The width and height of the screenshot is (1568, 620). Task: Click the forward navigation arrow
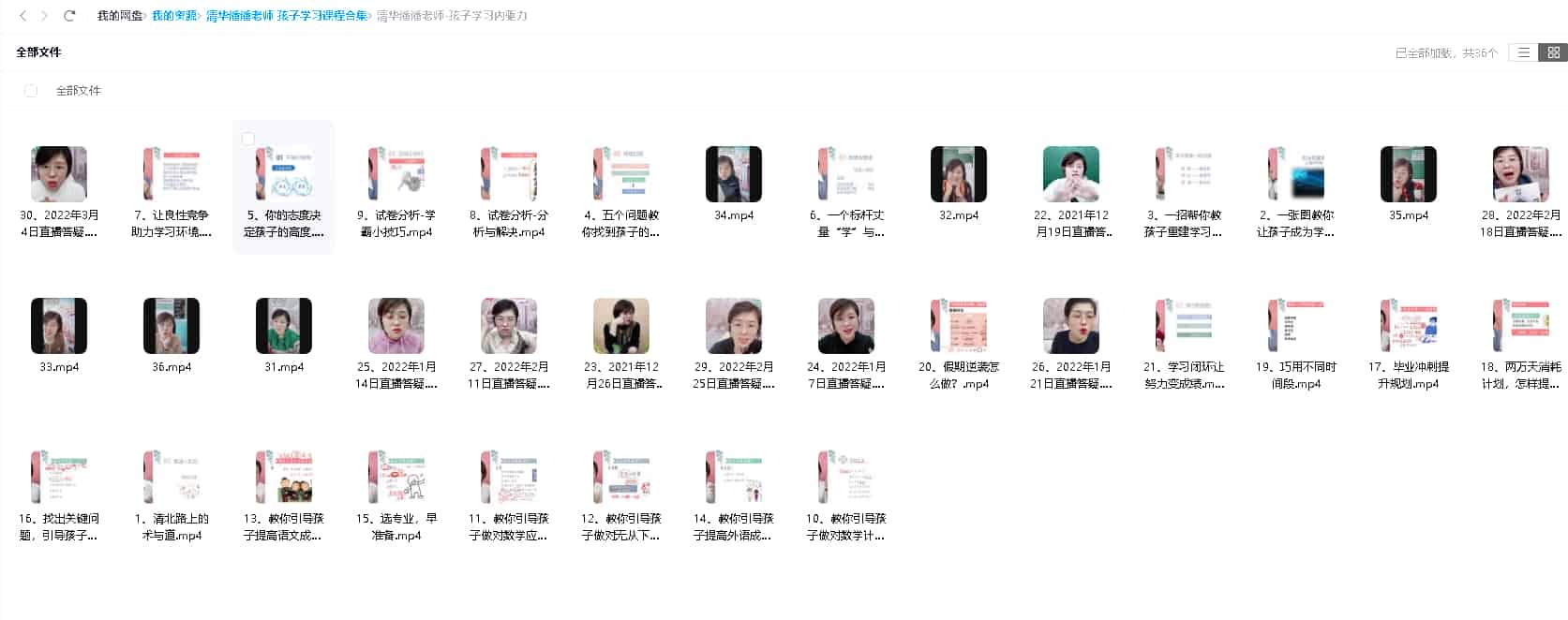click(x=44, y=16)
